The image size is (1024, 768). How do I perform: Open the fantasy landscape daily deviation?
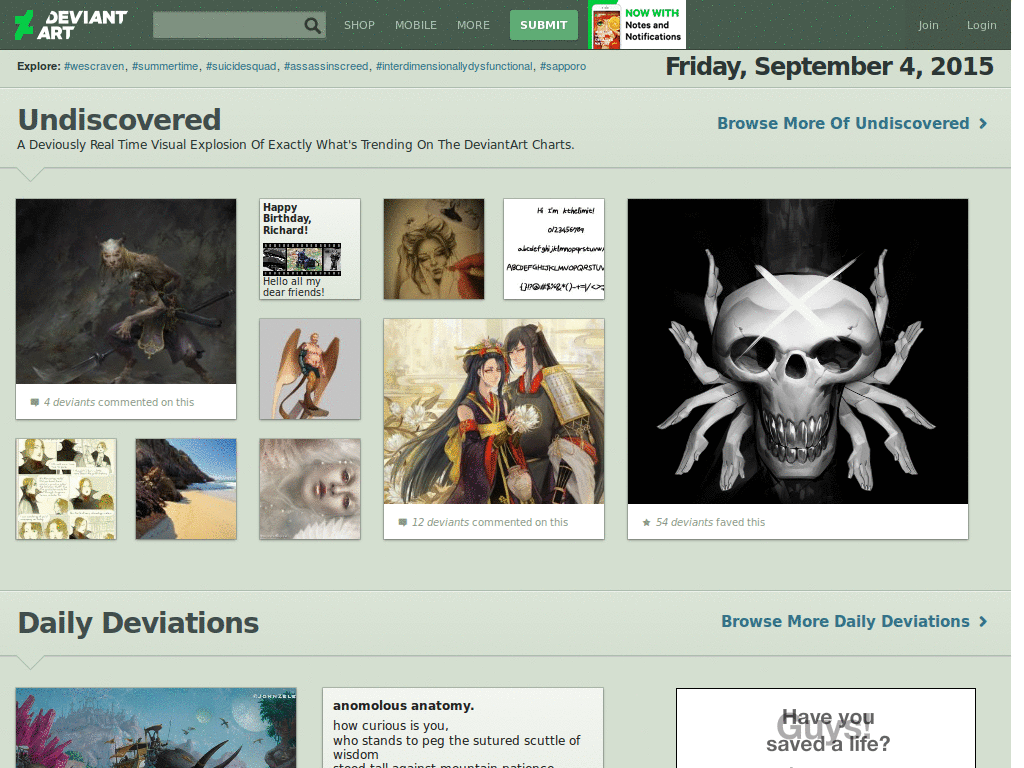coord(156,728)
